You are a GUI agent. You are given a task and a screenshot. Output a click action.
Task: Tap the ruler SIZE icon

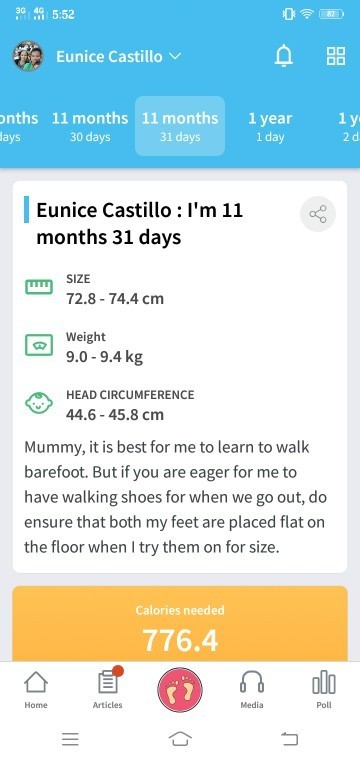pyautogui.click(x=39, y=287)
